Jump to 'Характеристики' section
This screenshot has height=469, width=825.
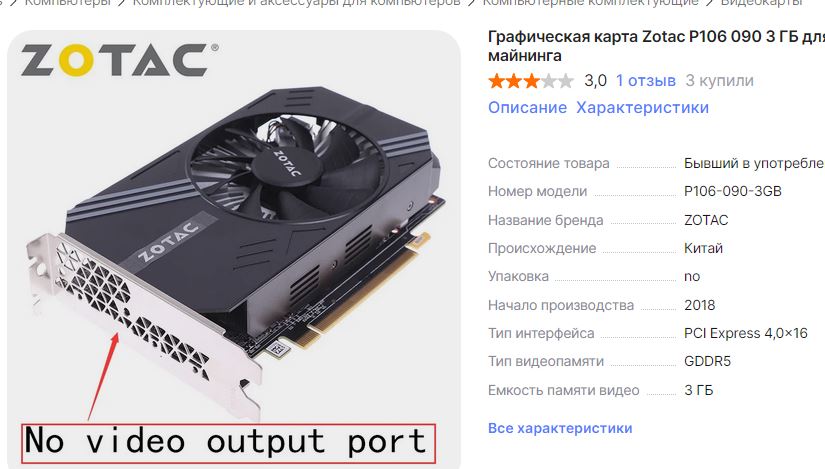click(642, 107)
